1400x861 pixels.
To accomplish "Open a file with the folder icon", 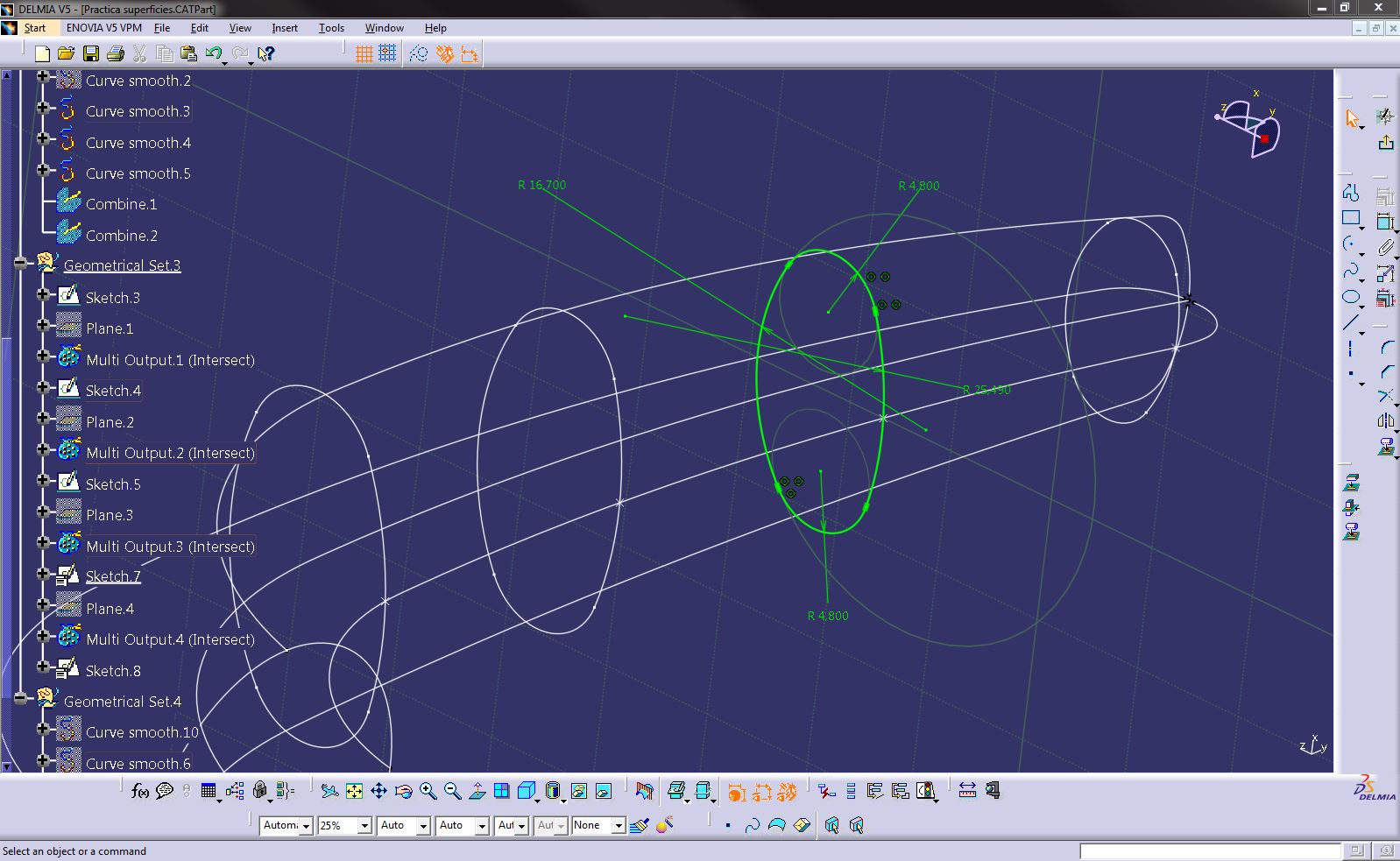I will [66, 53].
